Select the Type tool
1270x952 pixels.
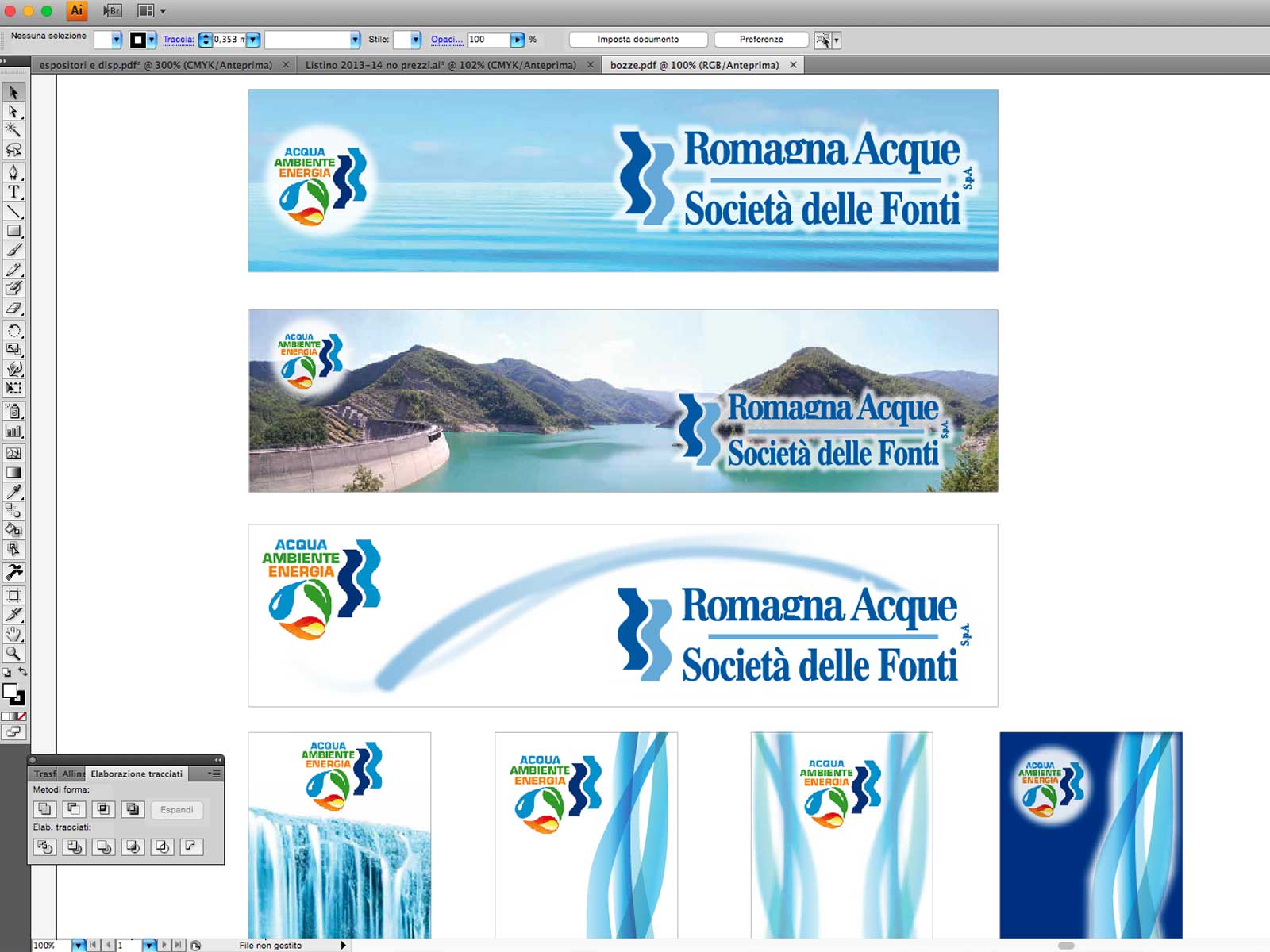pos(13,191)
